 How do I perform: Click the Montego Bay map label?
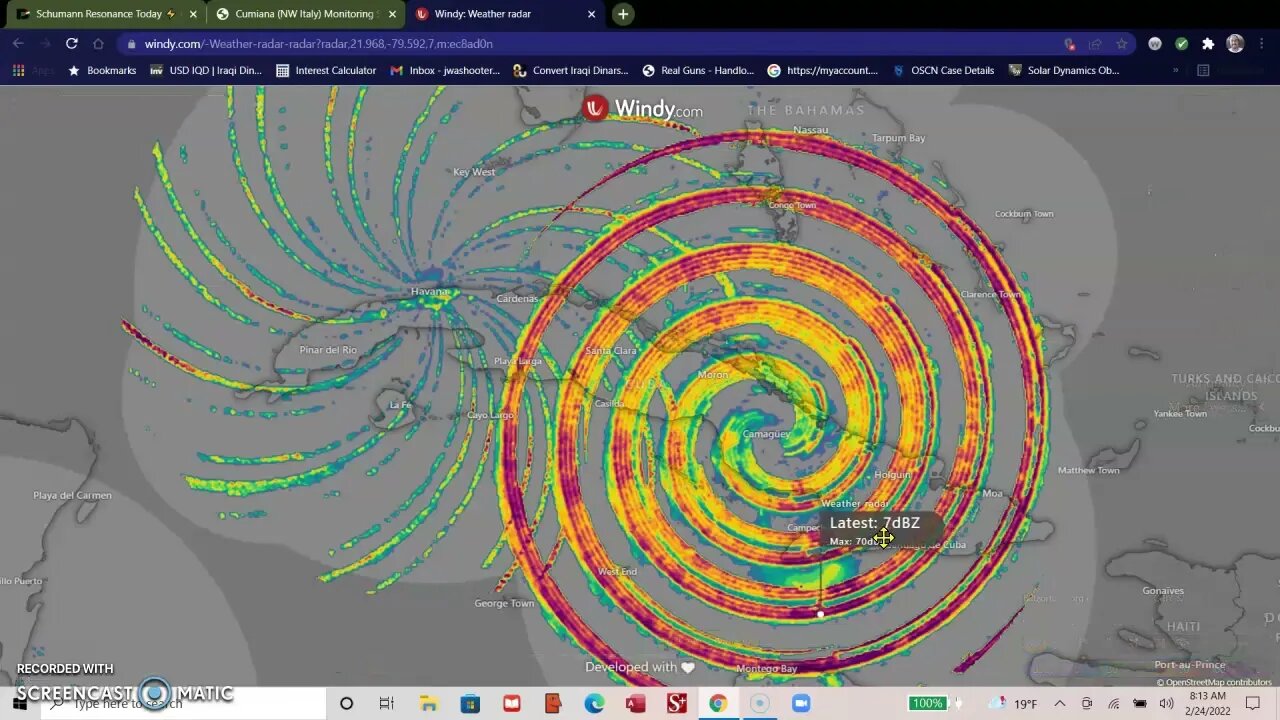click(x=767, y=668)
